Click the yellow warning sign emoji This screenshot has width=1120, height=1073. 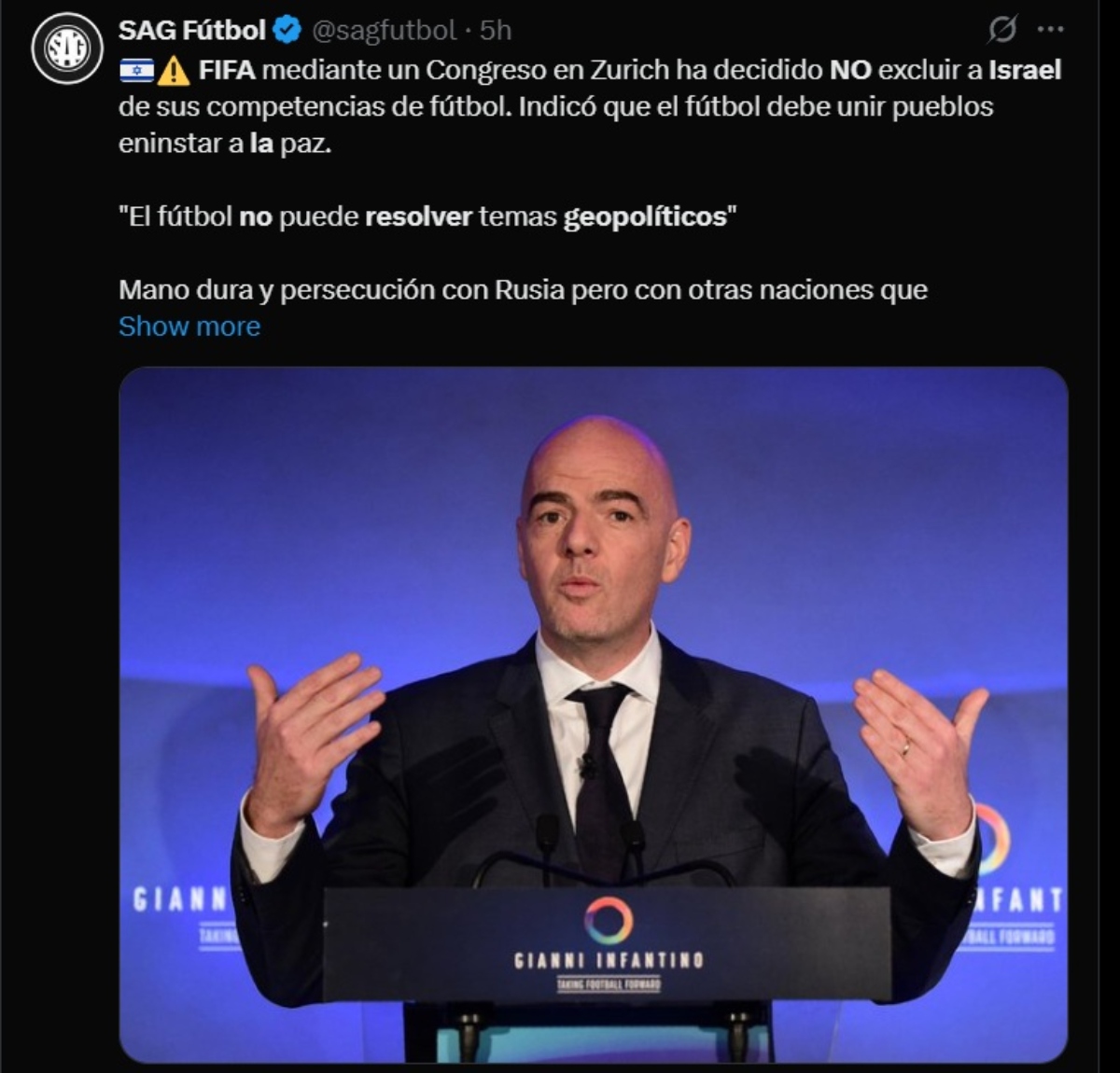tap(174, 70)
